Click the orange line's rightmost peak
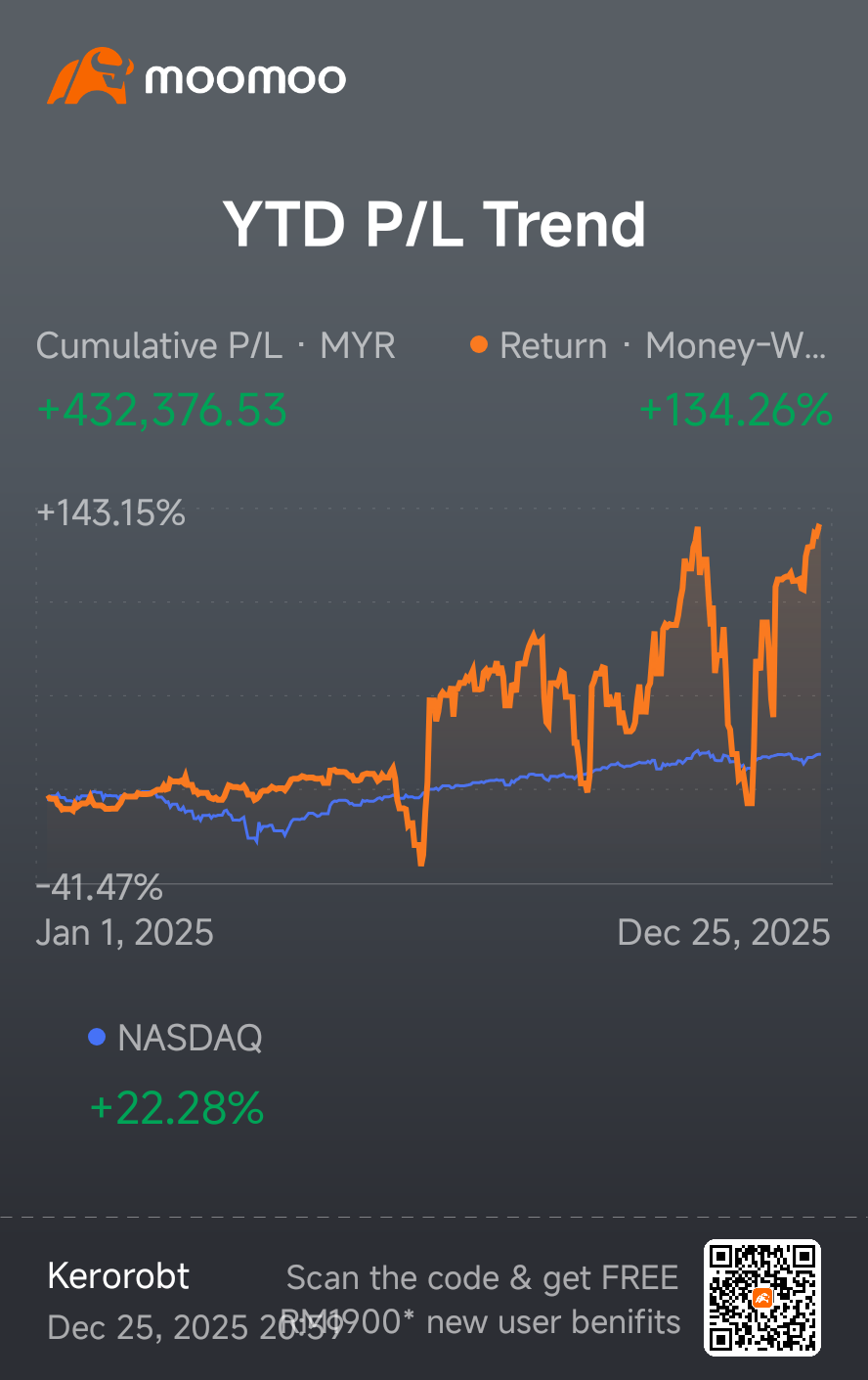The image size is (868, 1380). coord(819,526)
